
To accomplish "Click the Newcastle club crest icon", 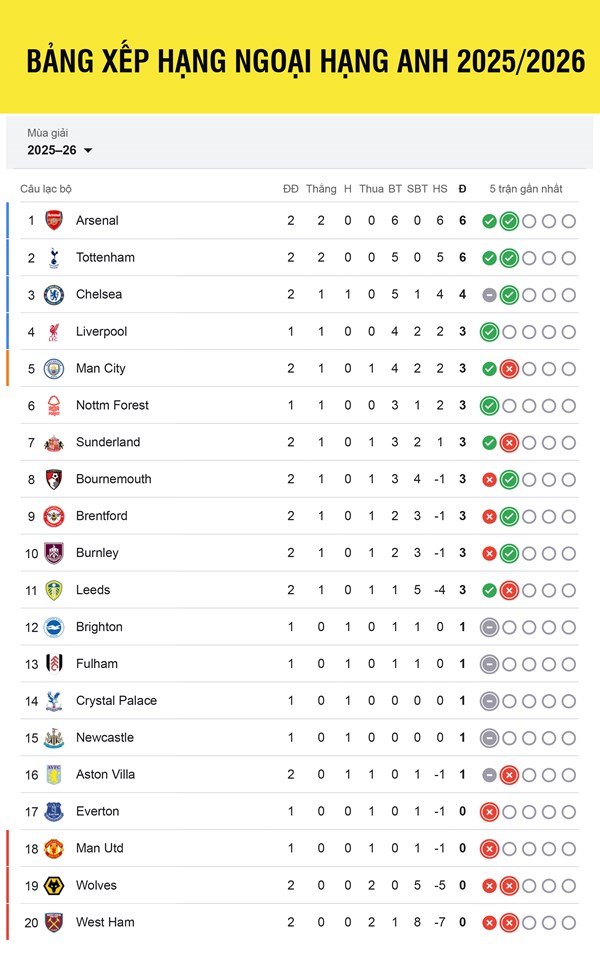I will 54,737.
